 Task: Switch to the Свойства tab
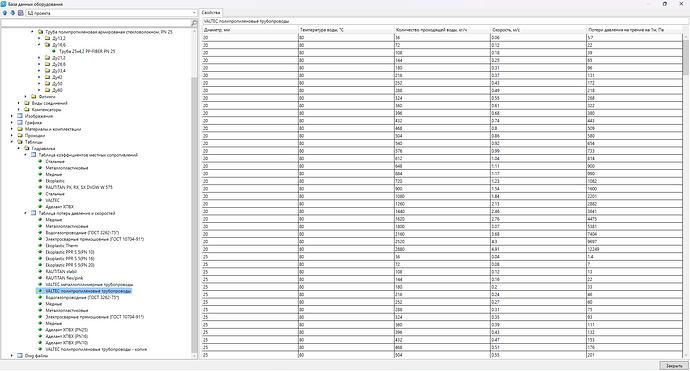click(211, 13)
